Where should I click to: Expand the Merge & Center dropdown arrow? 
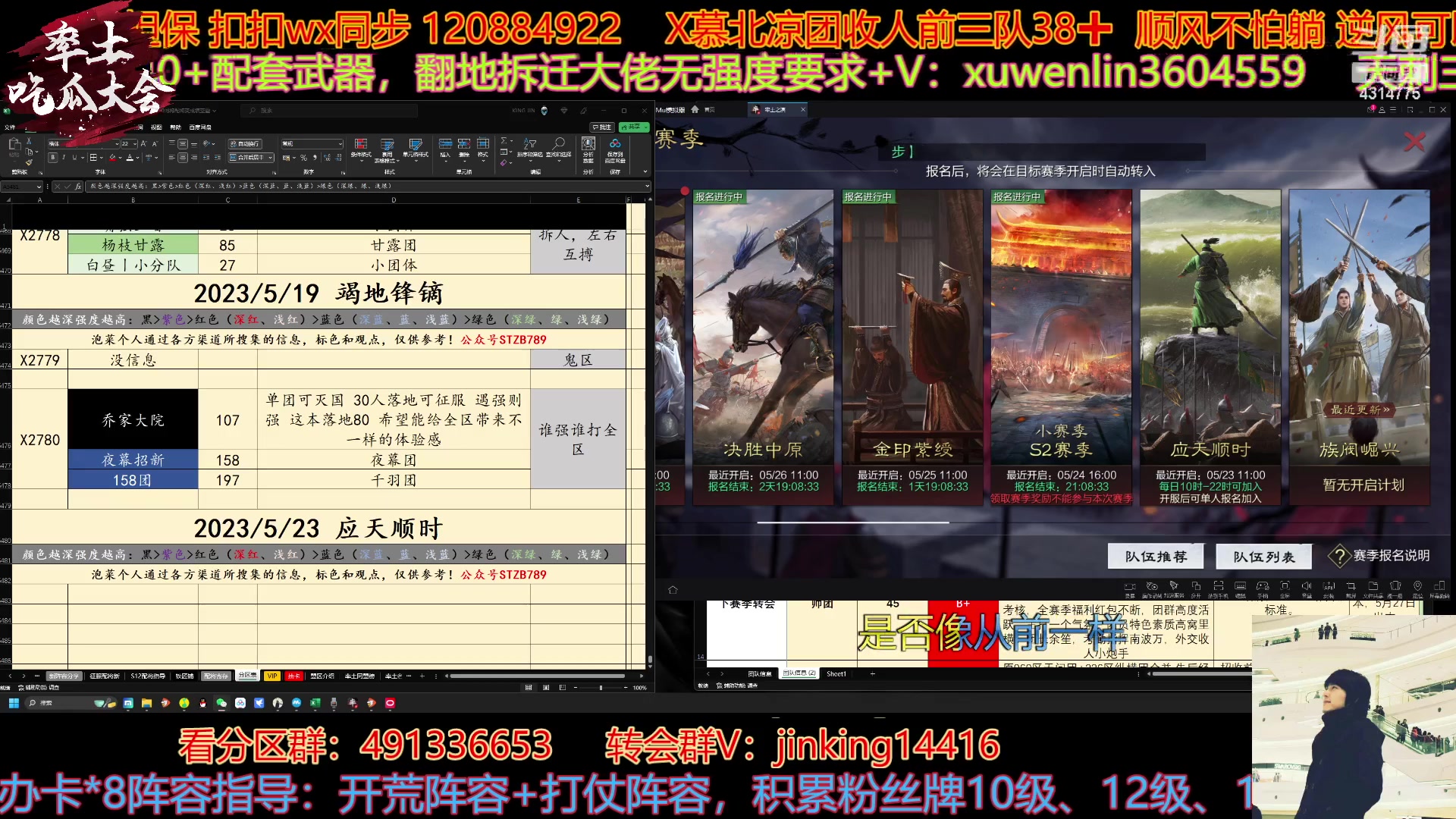(x=270, y=157)
